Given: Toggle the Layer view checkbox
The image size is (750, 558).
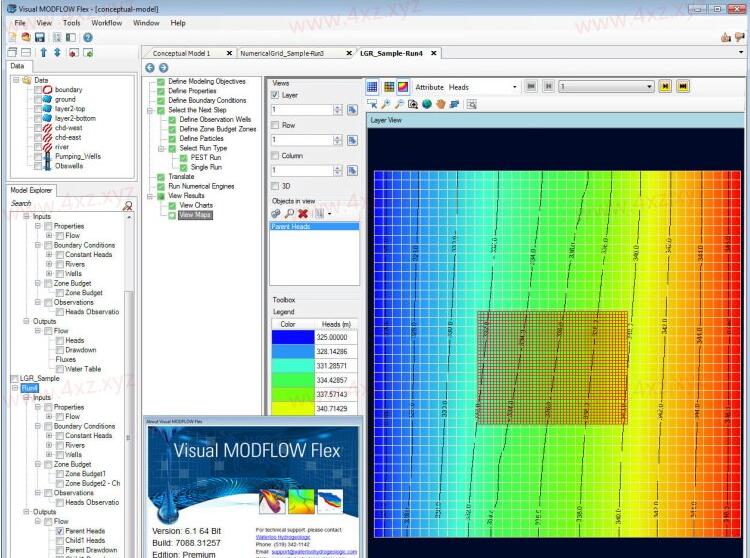Looking at the screenshot, I should coord(275,95).
